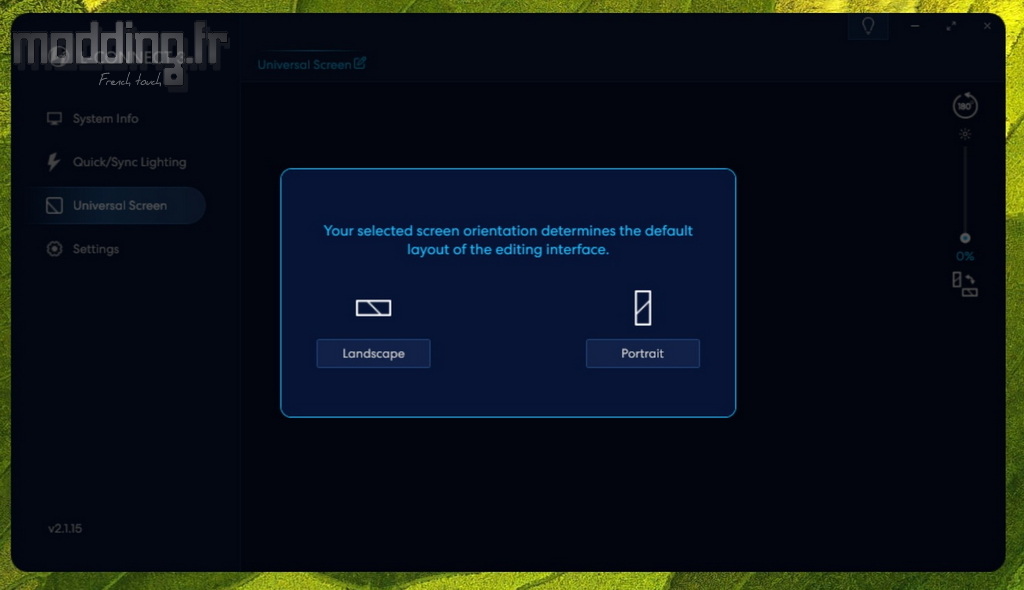Click the lightning bolt Quick/Sync Lighting icon
This screenshot has height=590, width=1024.
[54, 162]
